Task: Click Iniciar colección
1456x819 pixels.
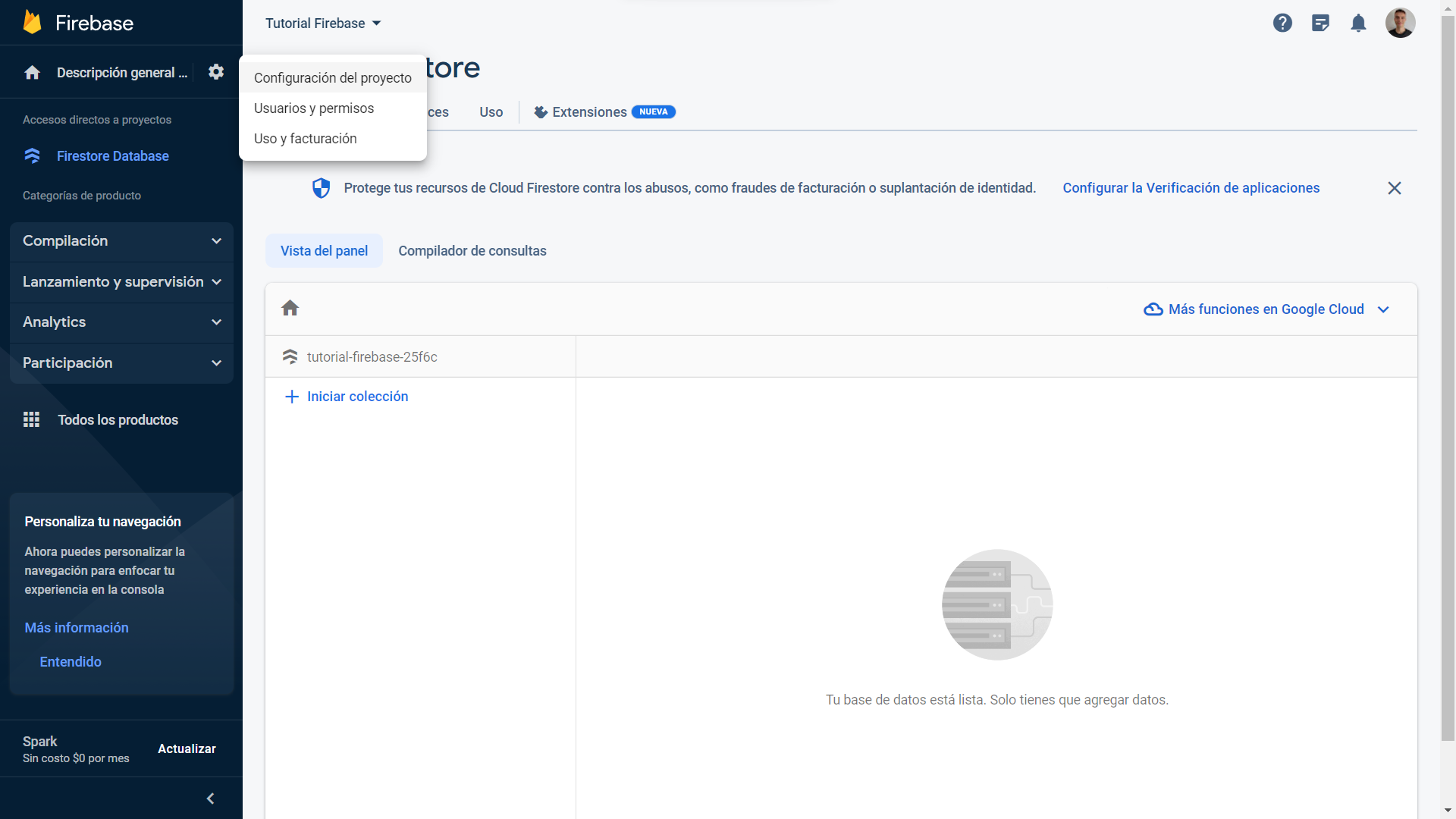Action: 346,396
